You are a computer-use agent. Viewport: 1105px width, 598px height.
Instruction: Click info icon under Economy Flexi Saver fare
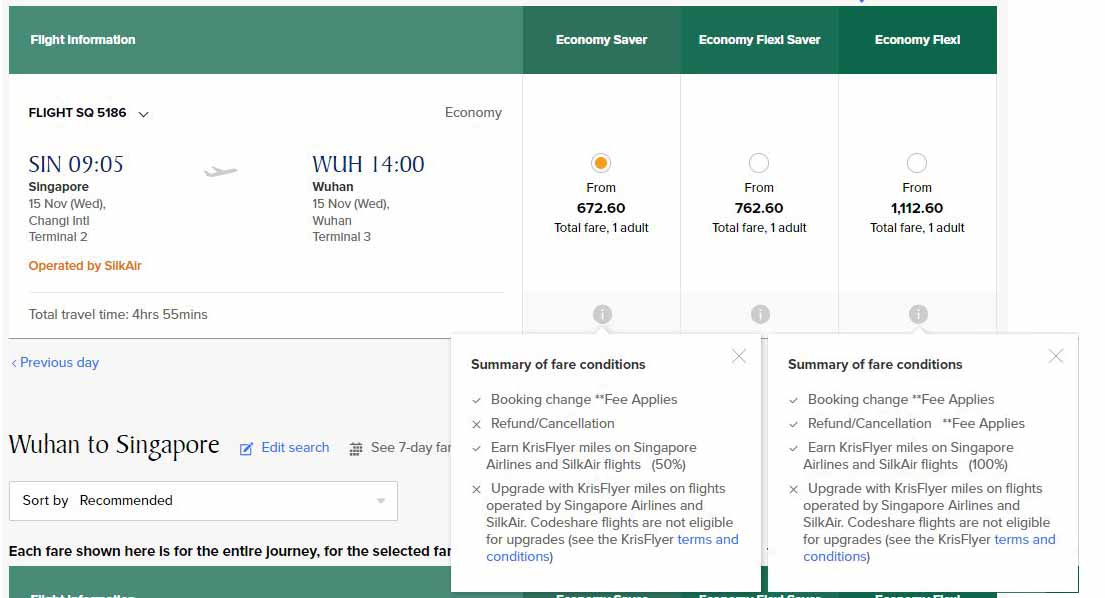pos(760,314)
